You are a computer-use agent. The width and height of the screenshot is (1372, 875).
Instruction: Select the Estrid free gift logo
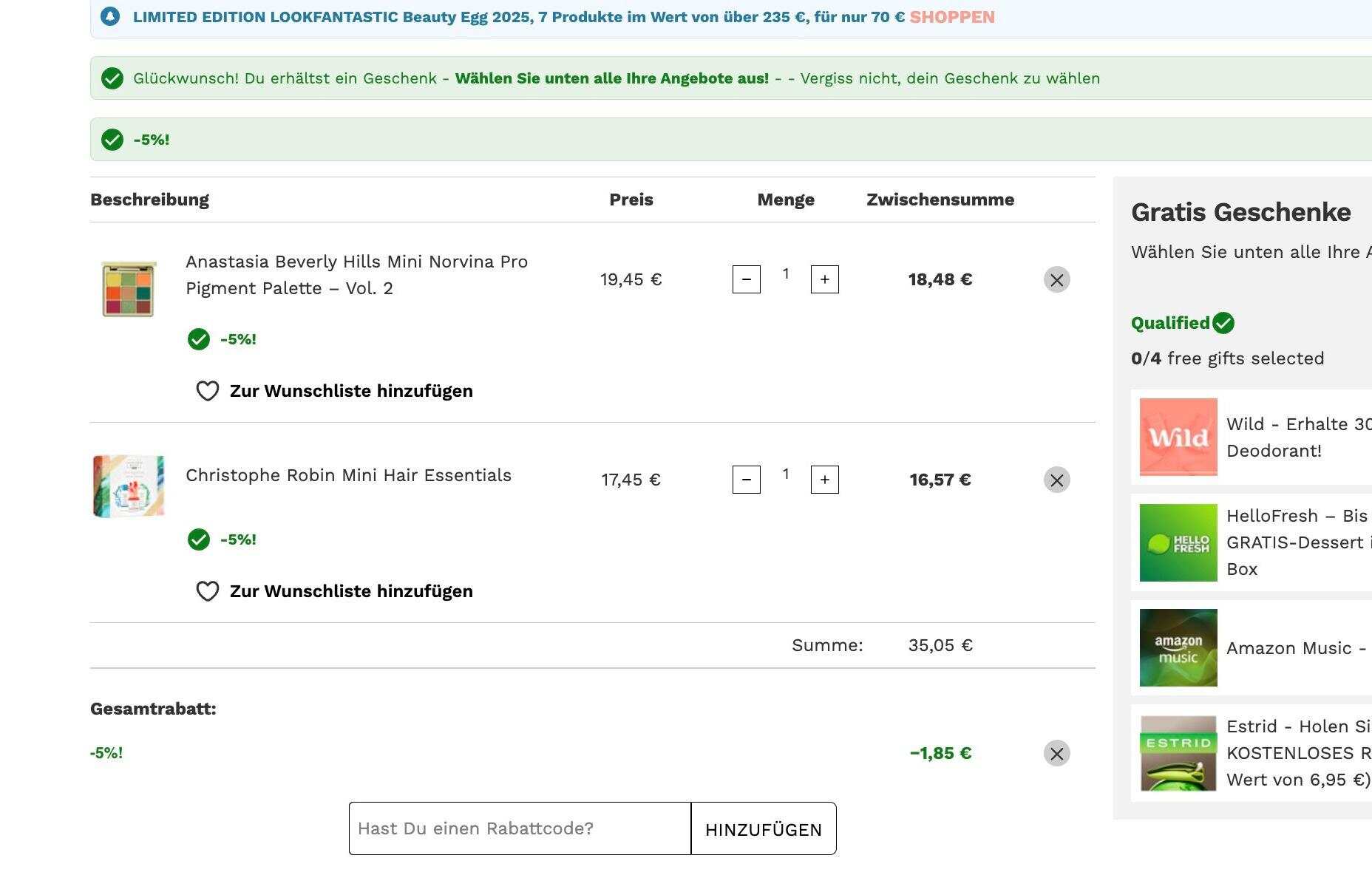[x=1178, y=753]
